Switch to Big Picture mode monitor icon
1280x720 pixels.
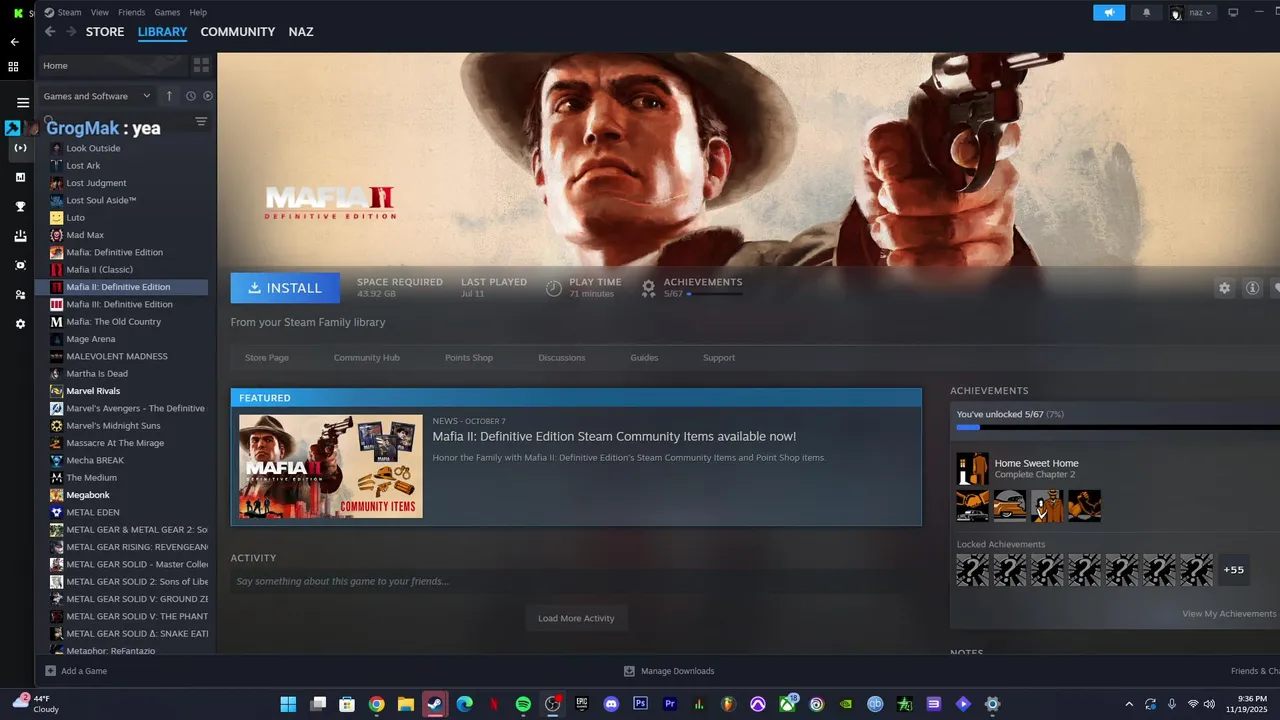(1233, 13)
